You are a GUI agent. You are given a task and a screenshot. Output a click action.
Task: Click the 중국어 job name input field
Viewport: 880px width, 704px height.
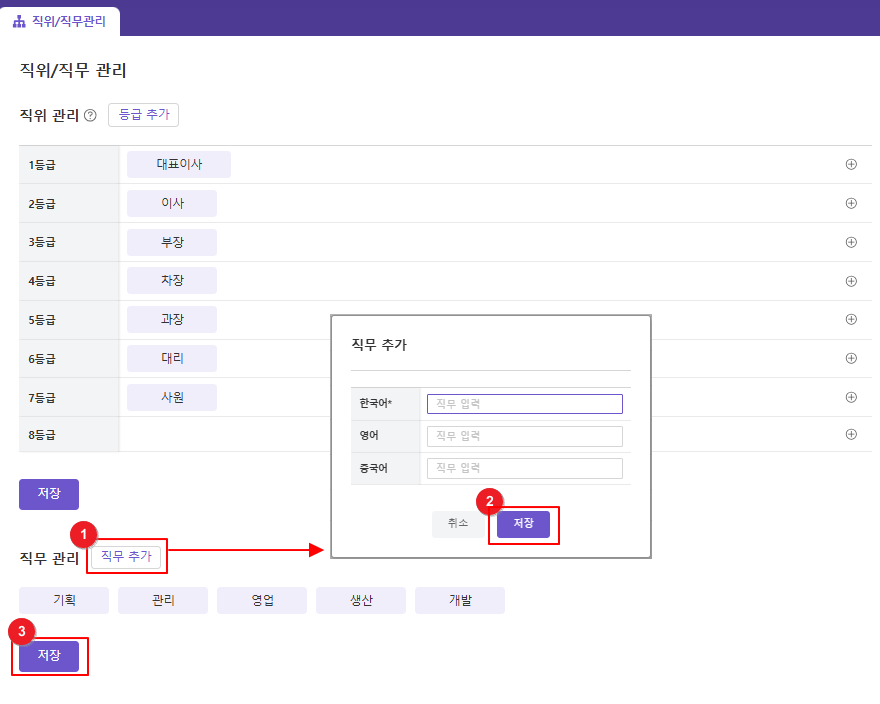tap(524, 468)
